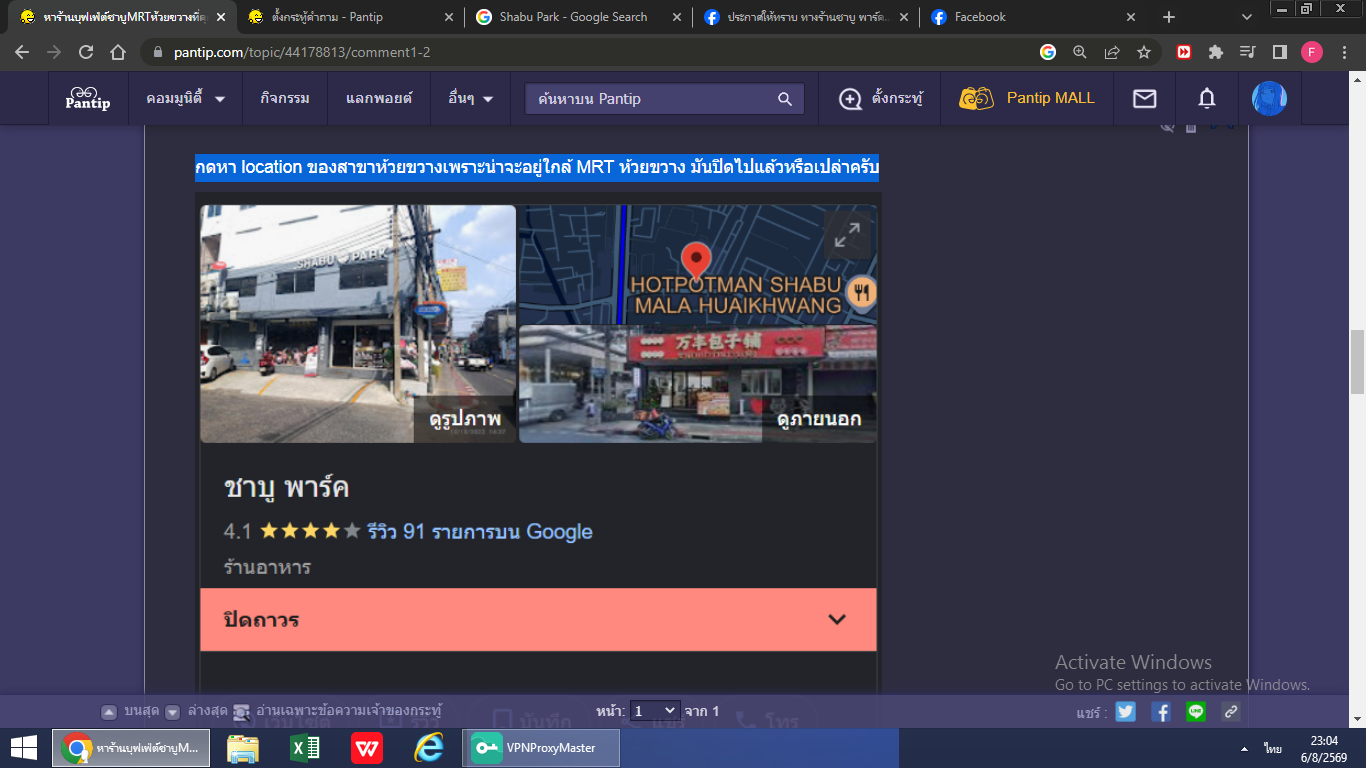Expand the อื่นๆ dropdown menu
The image size is (1366, 768).
472,99
